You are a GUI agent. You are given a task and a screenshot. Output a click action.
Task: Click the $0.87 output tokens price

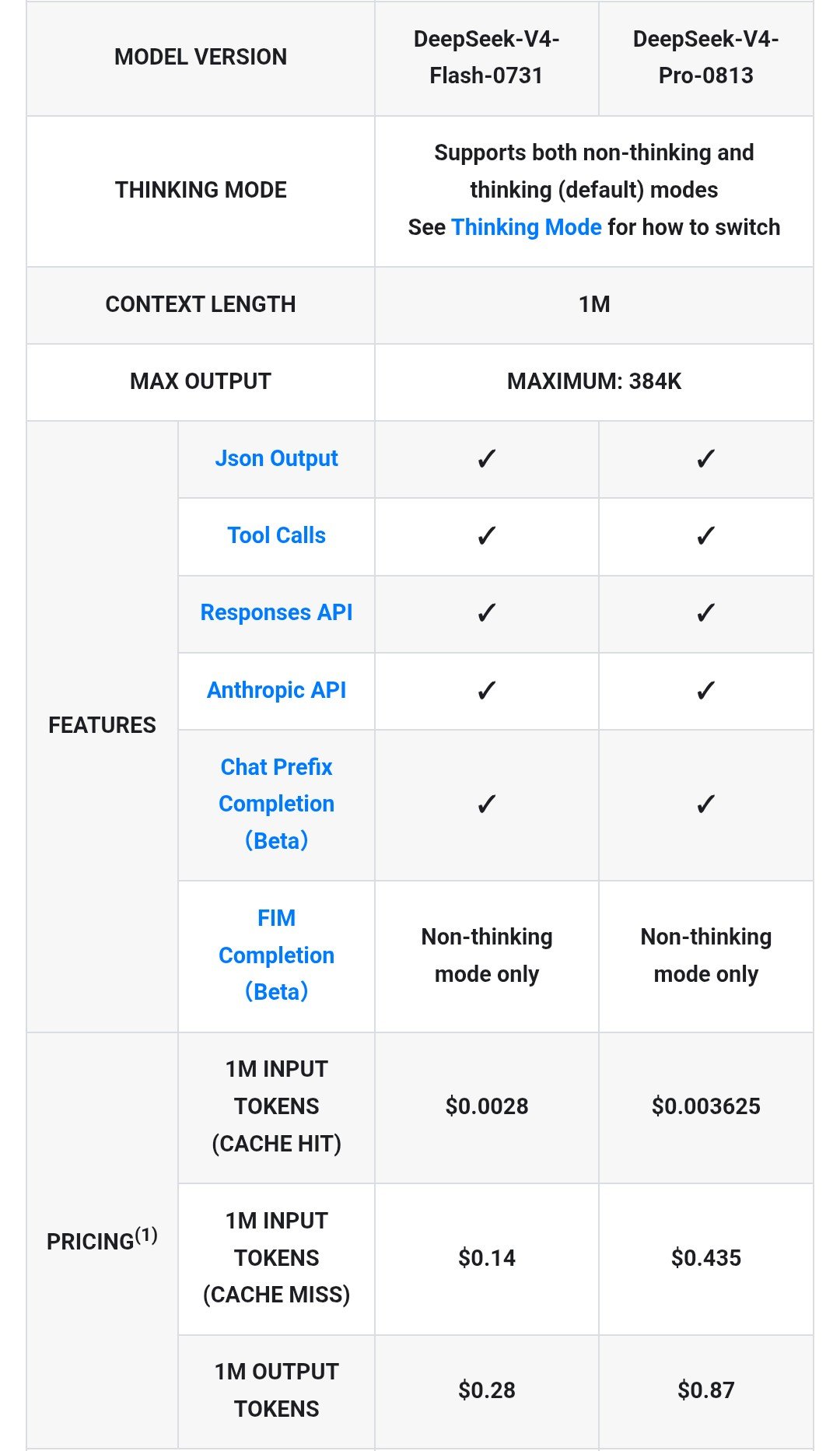coord(706,1390)
